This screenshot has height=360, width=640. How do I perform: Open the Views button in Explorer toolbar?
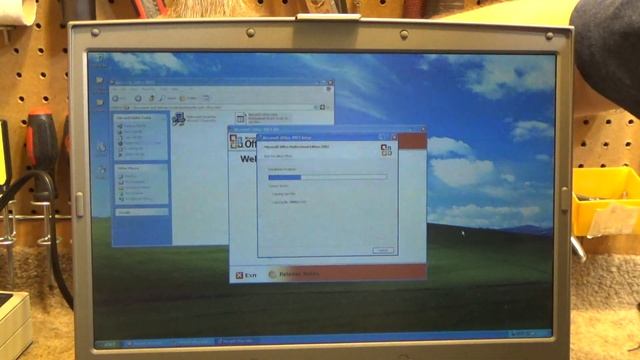[206, 98]
